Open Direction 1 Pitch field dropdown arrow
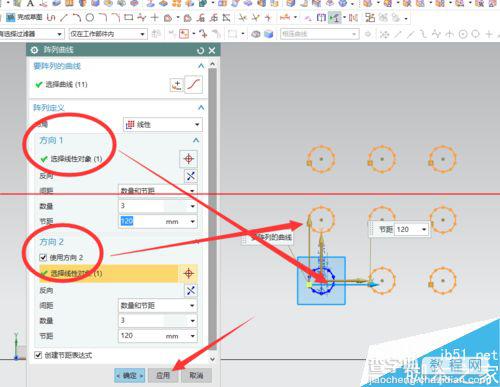500x387 pixels. pyautogui.click(x=193, y=222)
